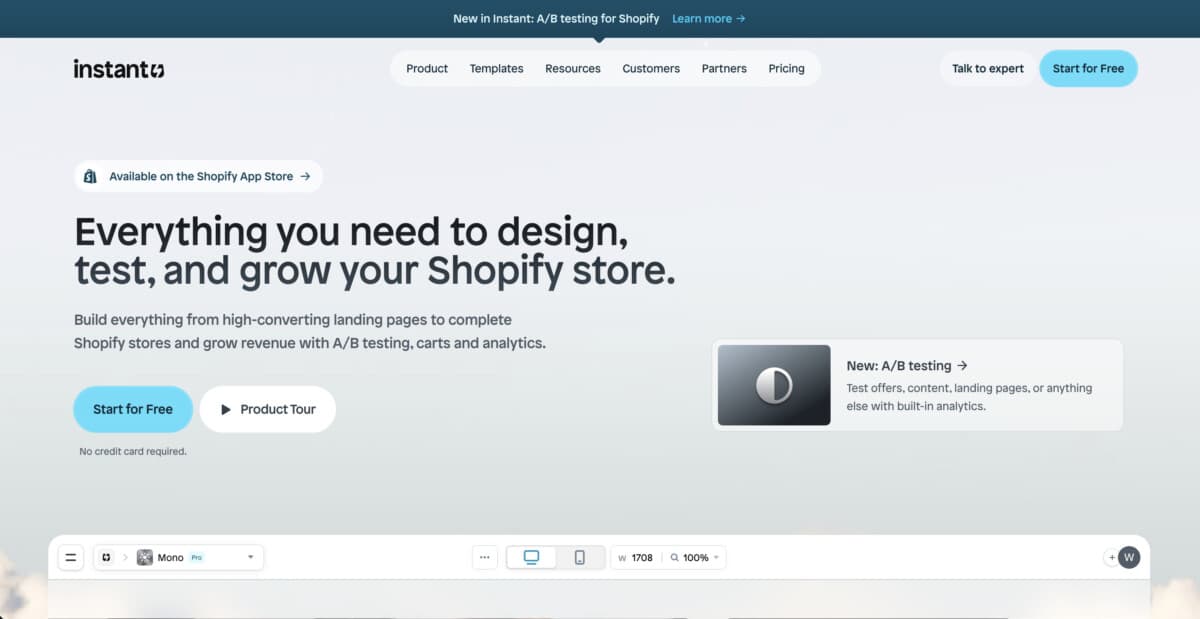Switch to desktop viewport preview
This screenshot has width=1200, height=619.
[x=531, y=557]
